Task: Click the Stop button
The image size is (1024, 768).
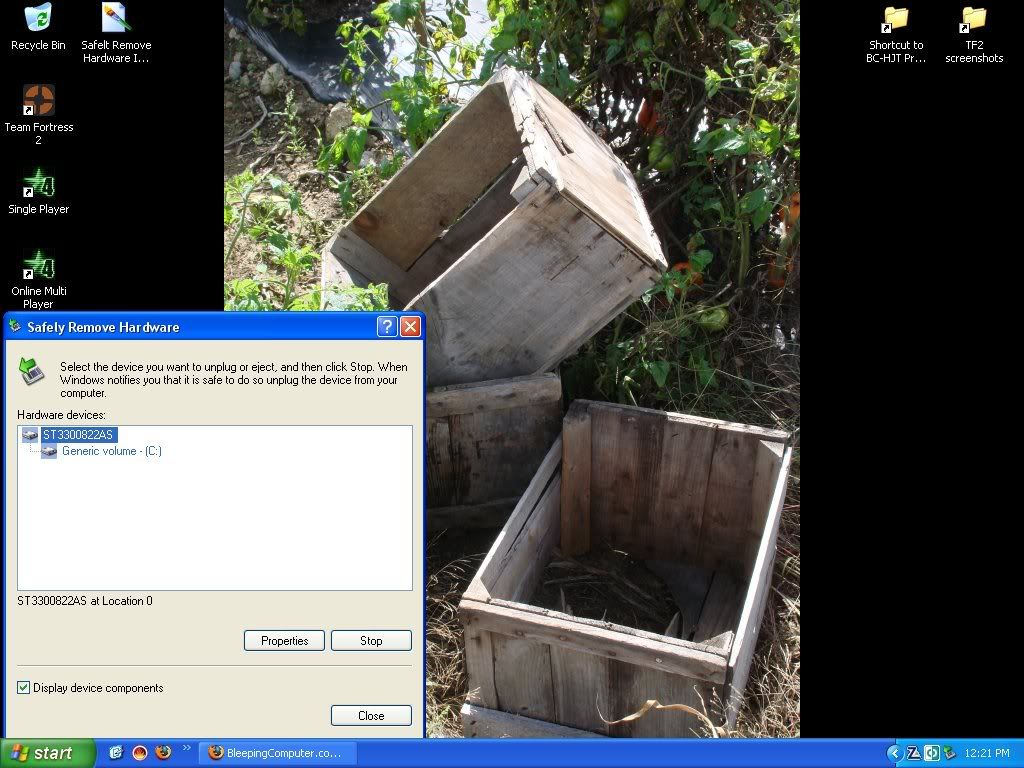Action: click(371, 641)
